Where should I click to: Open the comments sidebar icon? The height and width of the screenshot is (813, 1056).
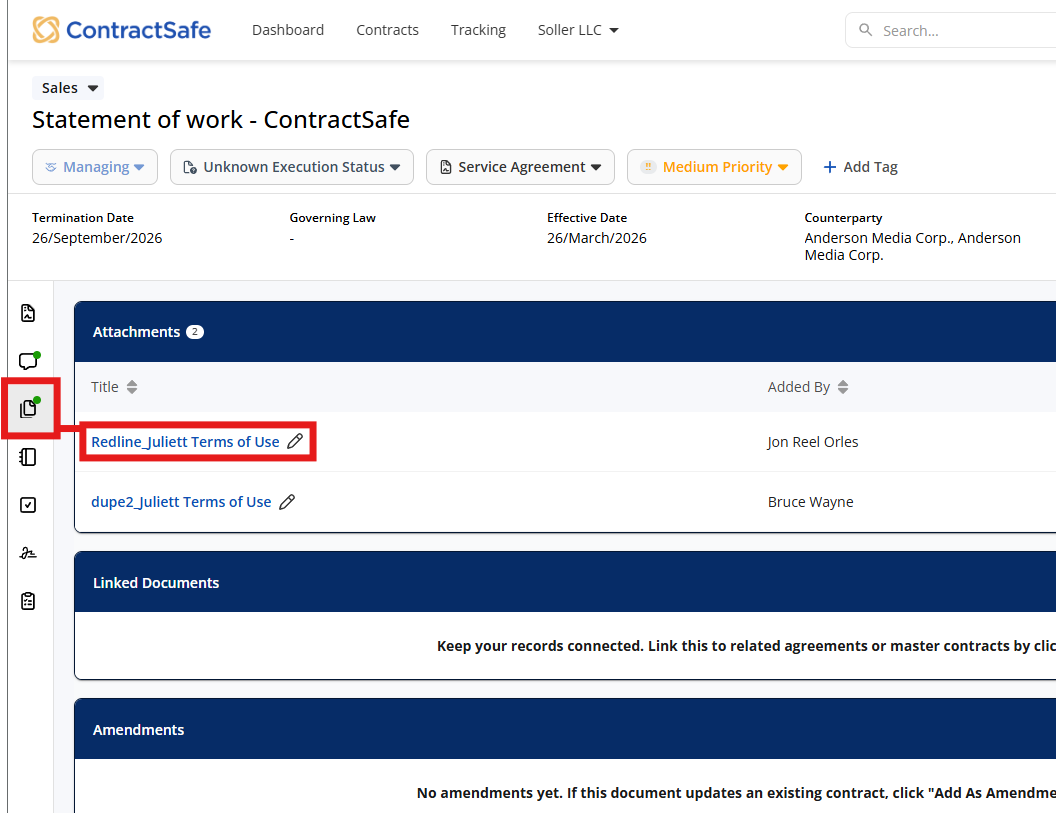pos(28,361)
